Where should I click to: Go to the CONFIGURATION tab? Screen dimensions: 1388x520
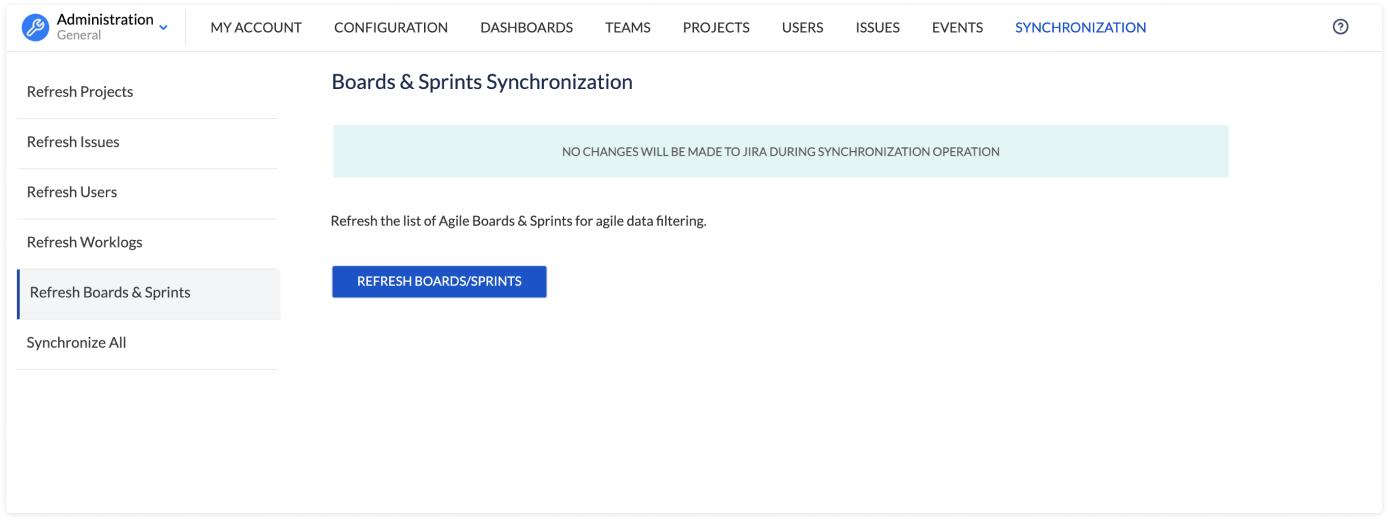pyautogui.click(x=391, y=28)
